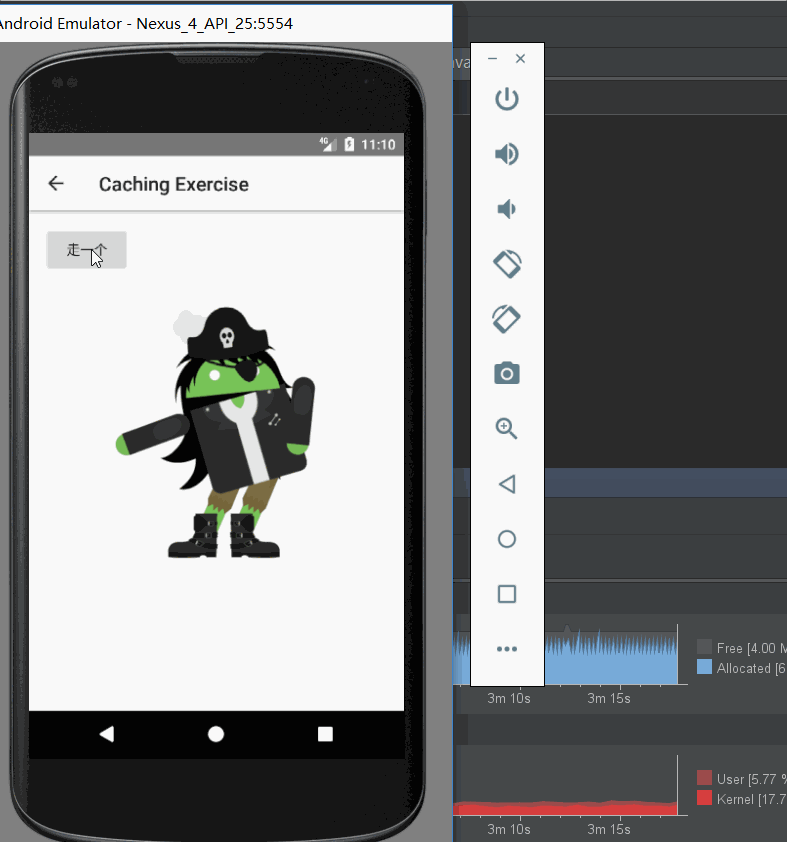Screen dimensions: 787x842
Task: Click the Free memory legend swatch
Action: click(x=704, y=647)
